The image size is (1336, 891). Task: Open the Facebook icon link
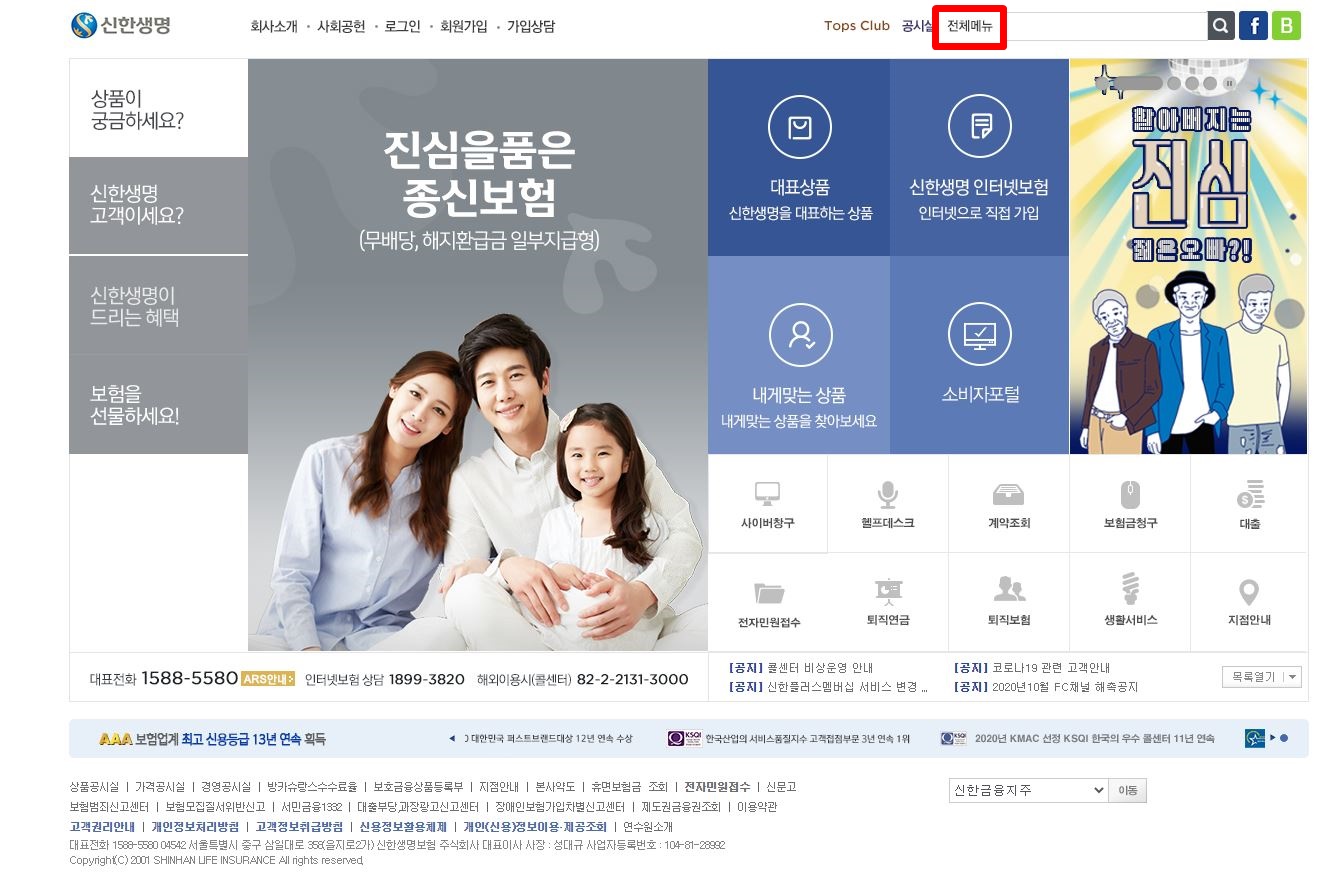point(1253,26)
